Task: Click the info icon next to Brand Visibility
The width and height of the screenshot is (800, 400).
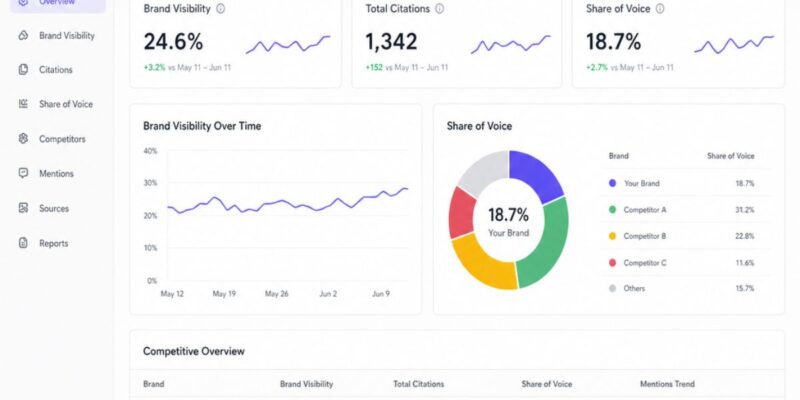Action: [220, 9]
